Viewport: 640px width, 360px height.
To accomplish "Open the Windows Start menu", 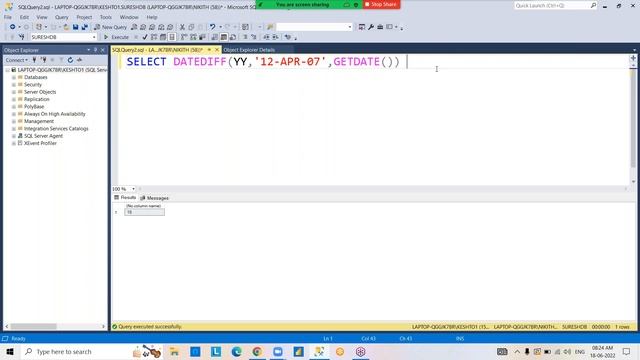I will click(10, 351).
